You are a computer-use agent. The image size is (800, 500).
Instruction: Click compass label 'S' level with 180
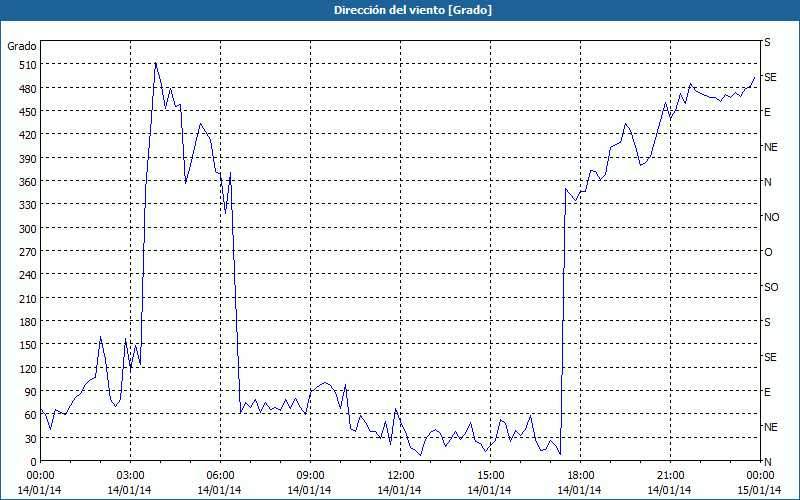click(767, 322)
